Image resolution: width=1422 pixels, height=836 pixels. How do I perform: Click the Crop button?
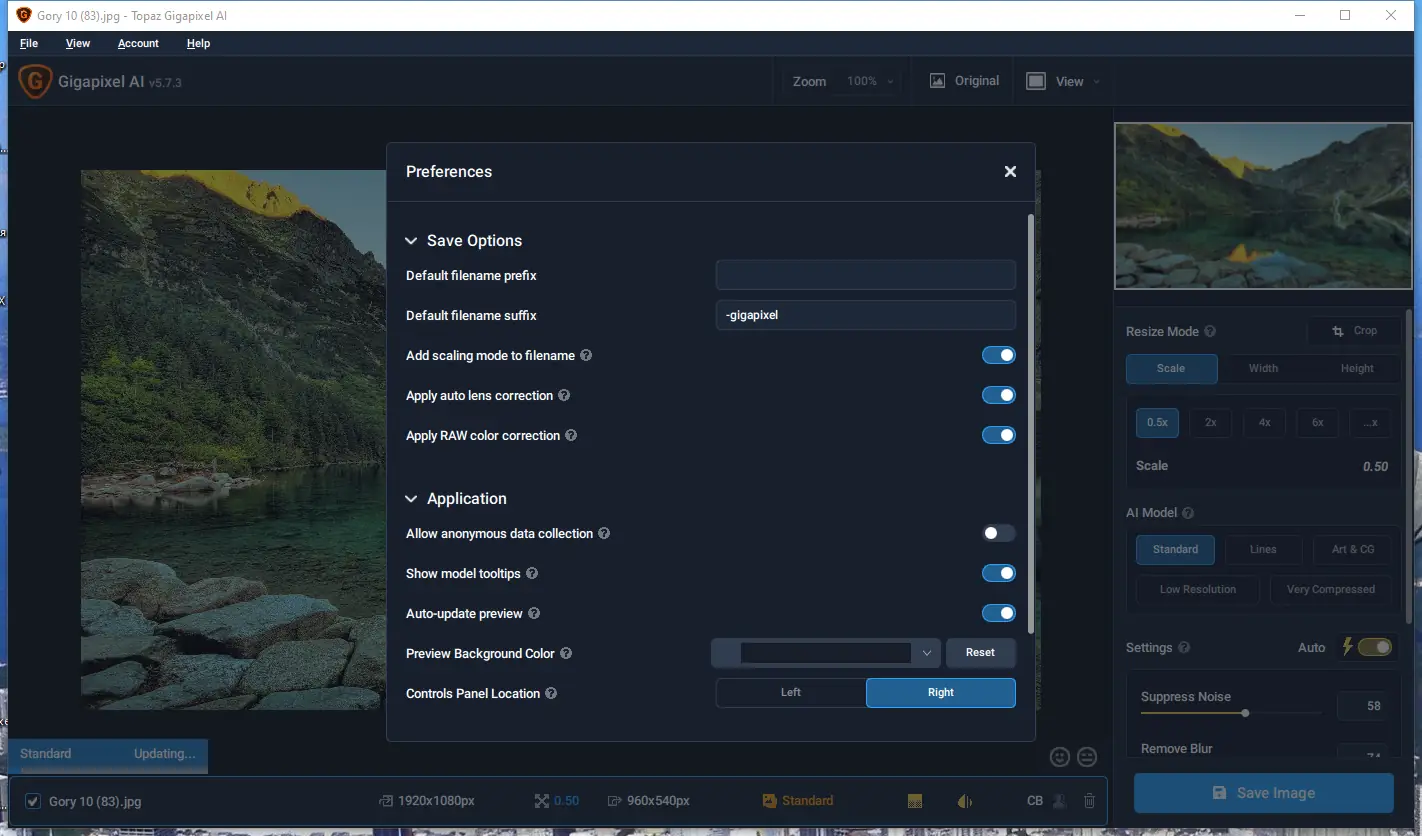[1354, 331]
